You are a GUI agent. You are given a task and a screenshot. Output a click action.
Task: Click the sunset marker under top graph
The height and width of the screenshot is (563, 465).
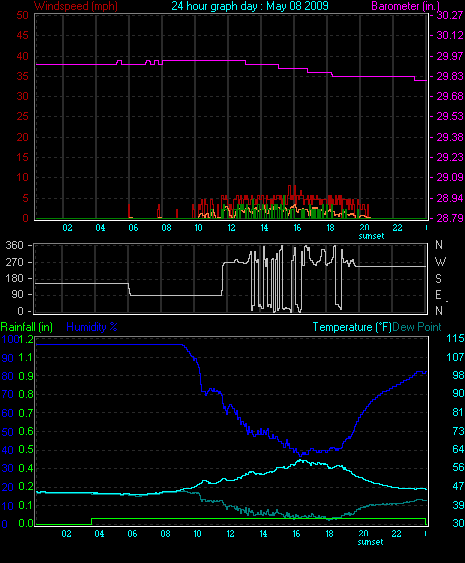coord(371,236)
